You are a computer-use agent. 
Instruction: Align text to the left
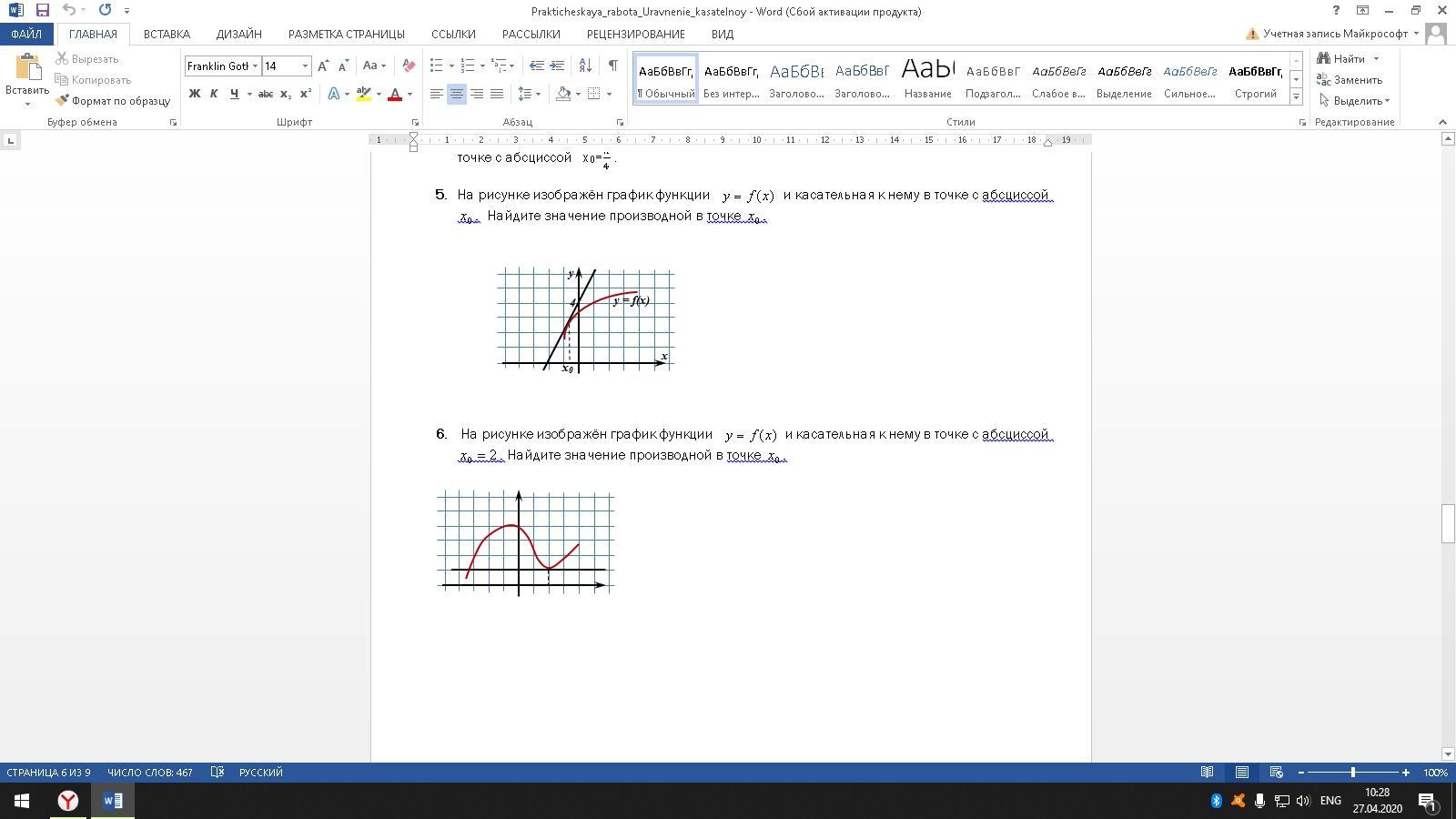(437, 94)
